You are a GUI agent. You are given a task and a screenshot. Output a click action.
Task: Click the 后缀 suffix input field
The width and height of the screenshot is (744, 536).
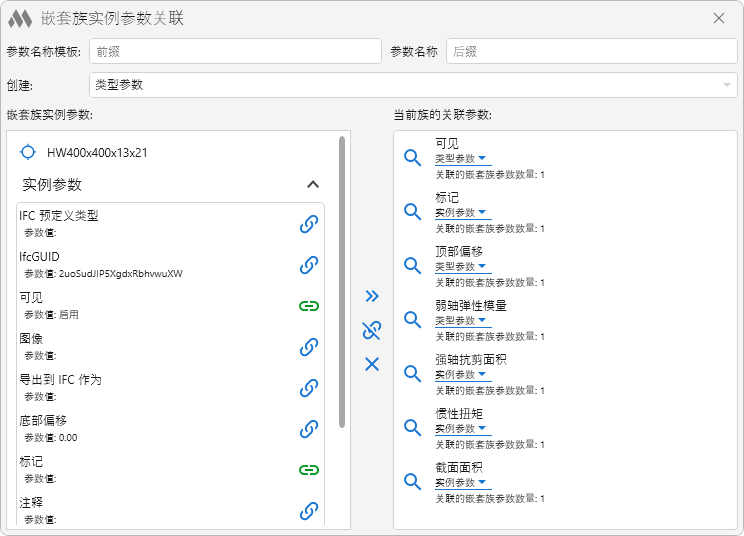coord(591,52)
